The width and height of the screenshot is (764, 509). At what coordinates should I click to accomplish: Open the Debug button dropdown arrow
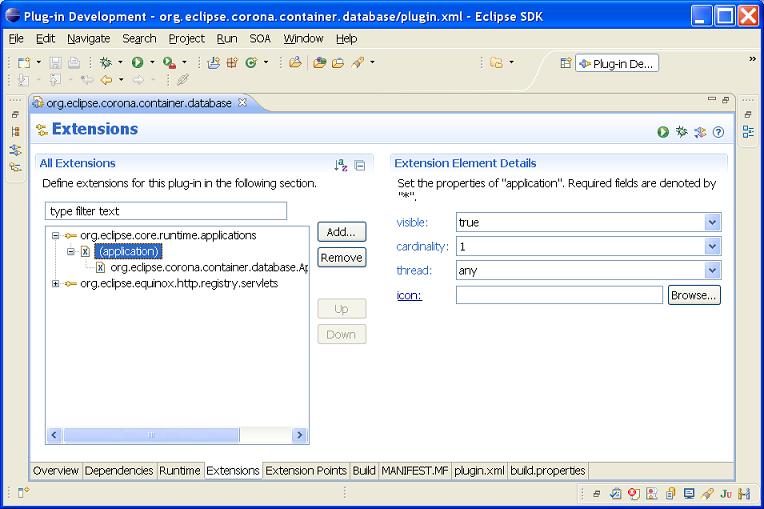pos(120,62)
